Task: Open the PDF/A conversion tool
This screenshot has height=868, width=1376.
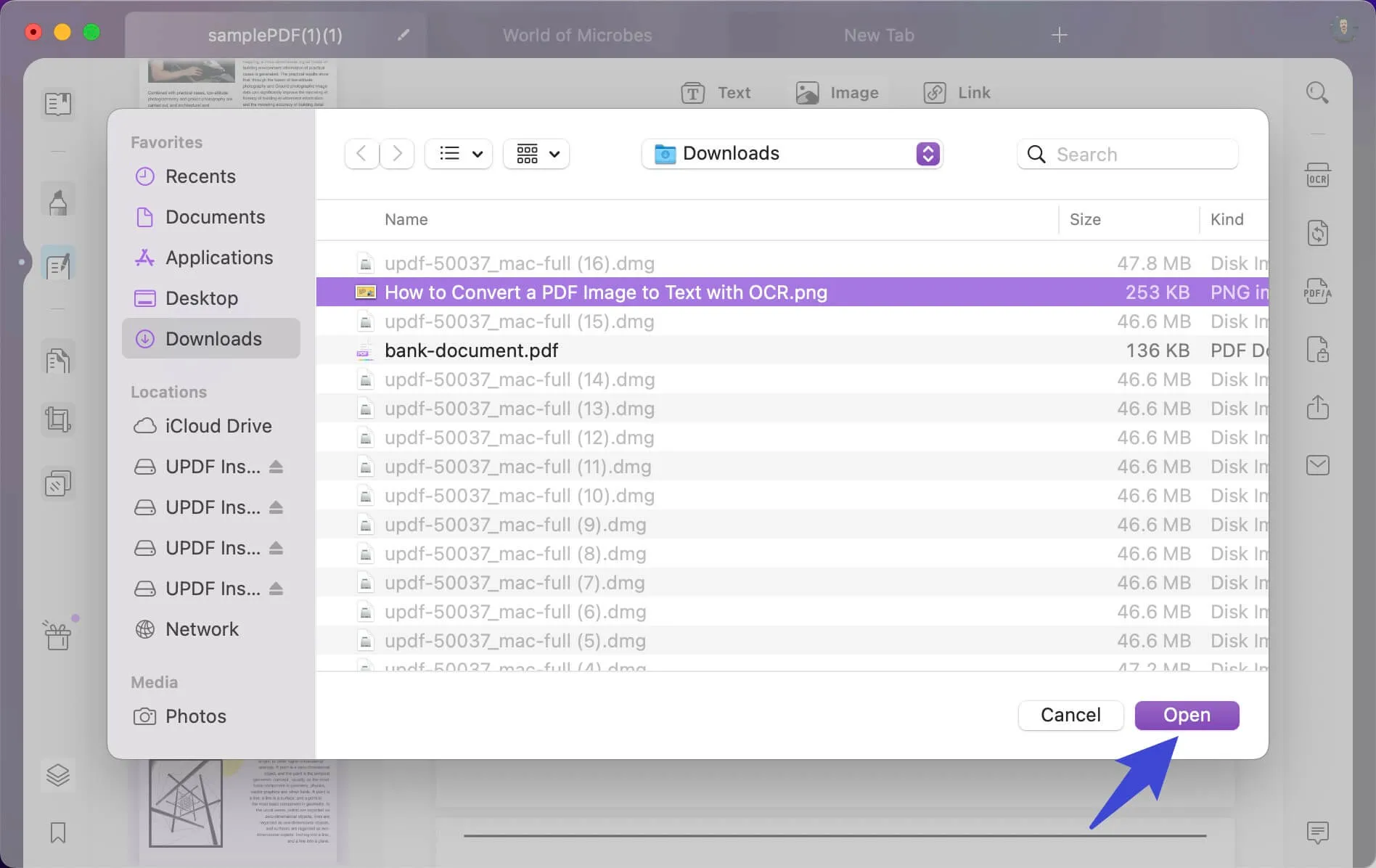Action: coord(1317,292)
